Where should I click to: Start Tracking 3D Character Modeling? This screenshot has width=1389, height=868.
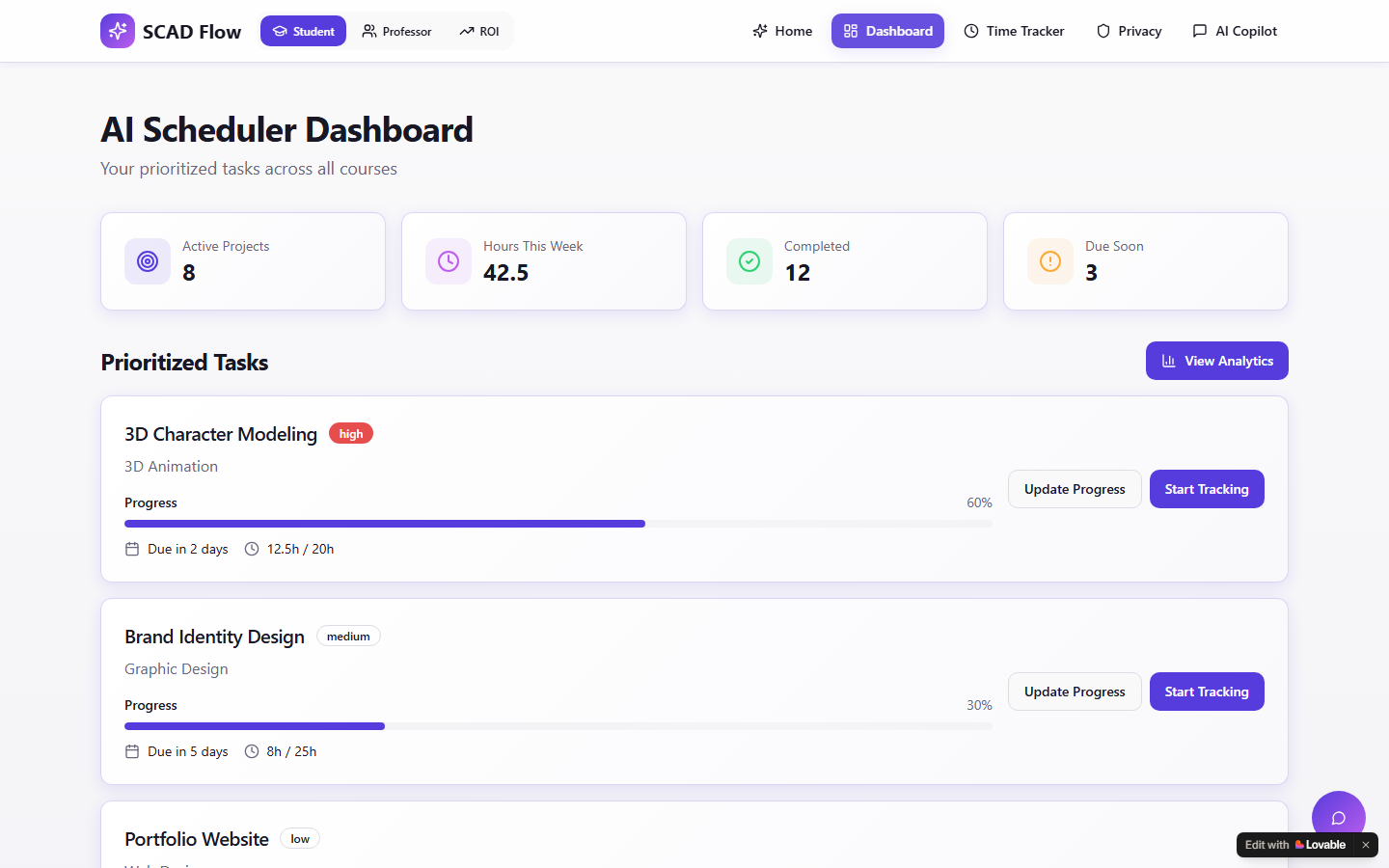point(1207,489)
